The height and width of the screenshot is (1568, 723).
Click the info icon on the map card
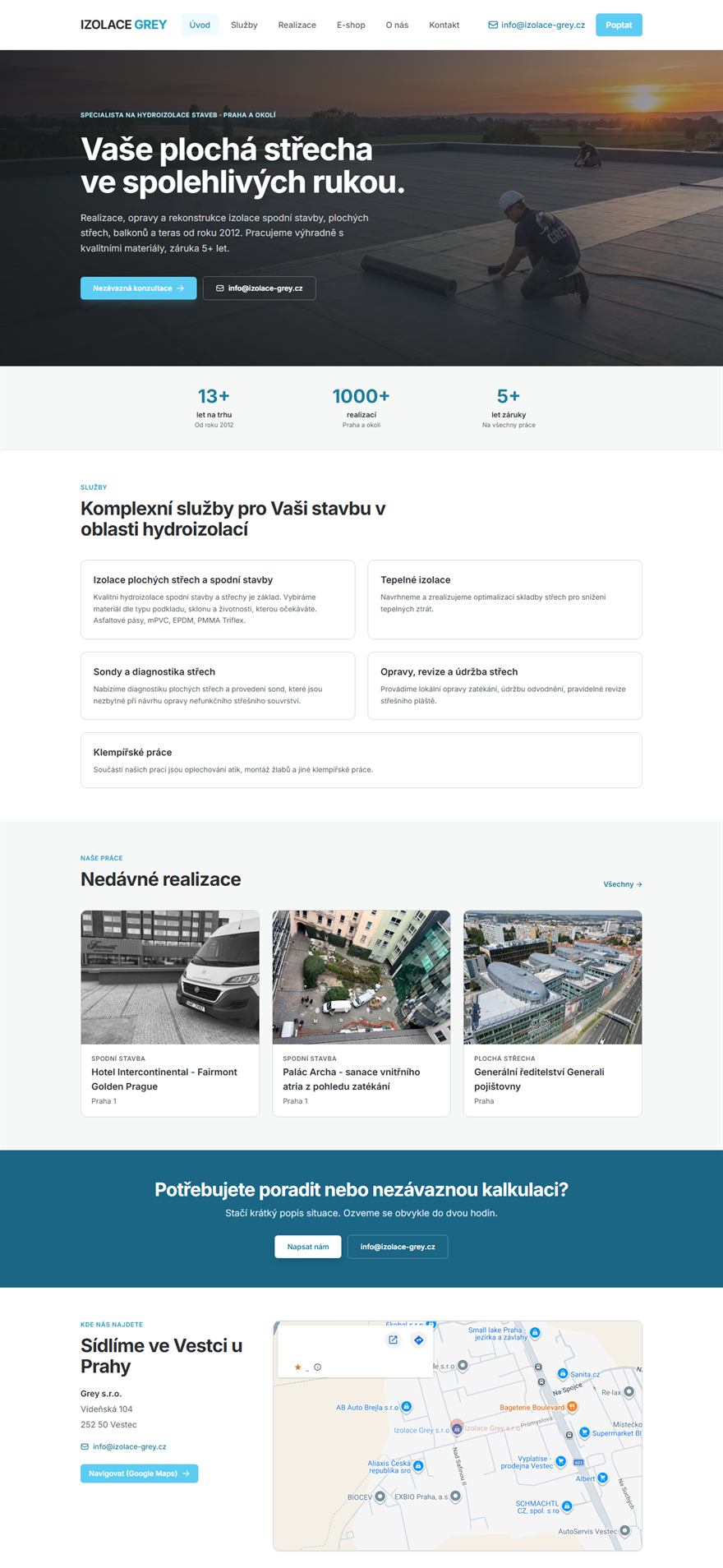tap(317, 1367)
